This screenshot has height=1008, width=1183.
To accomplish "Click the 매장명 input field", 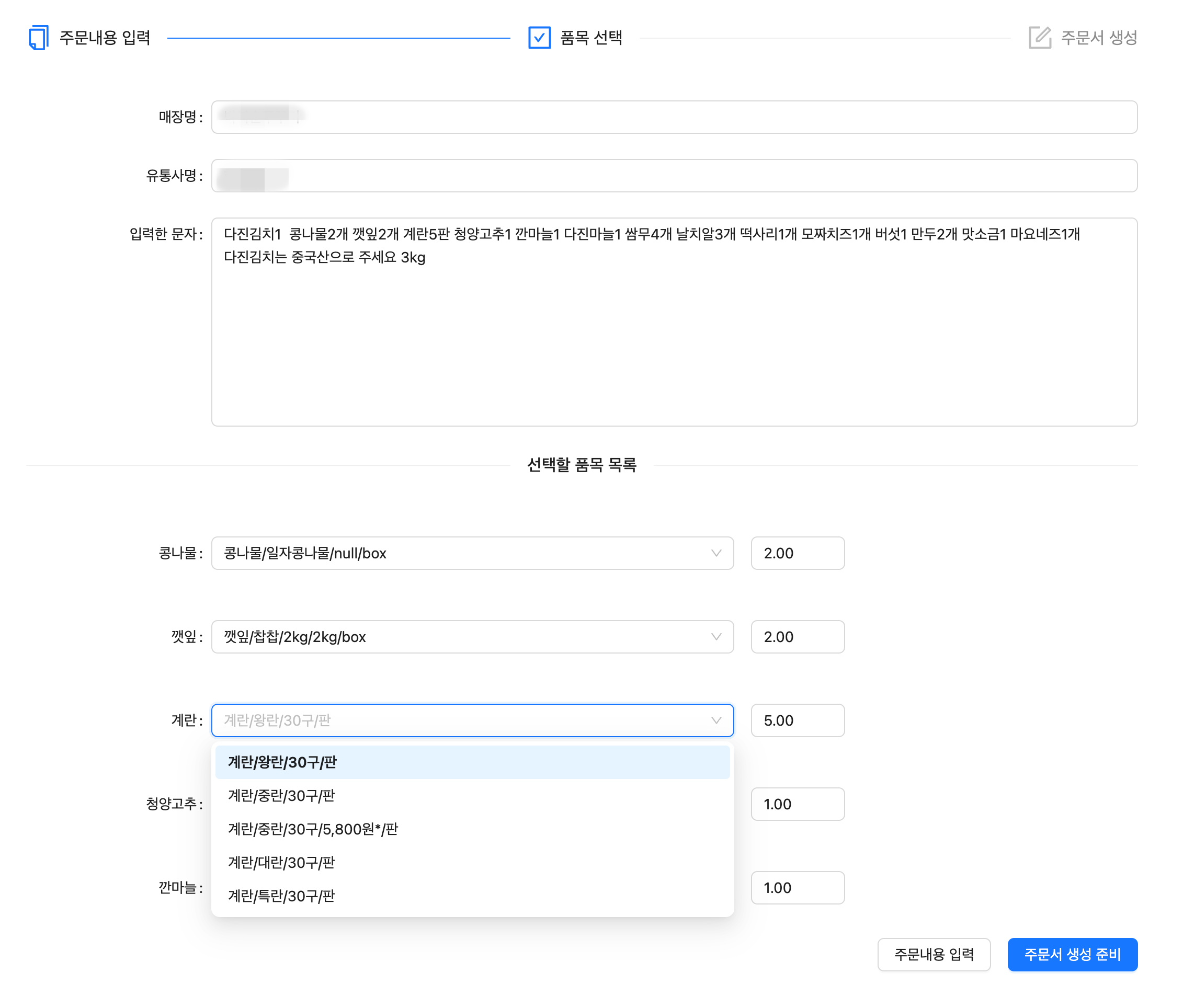I will click(x=674, y=117).
